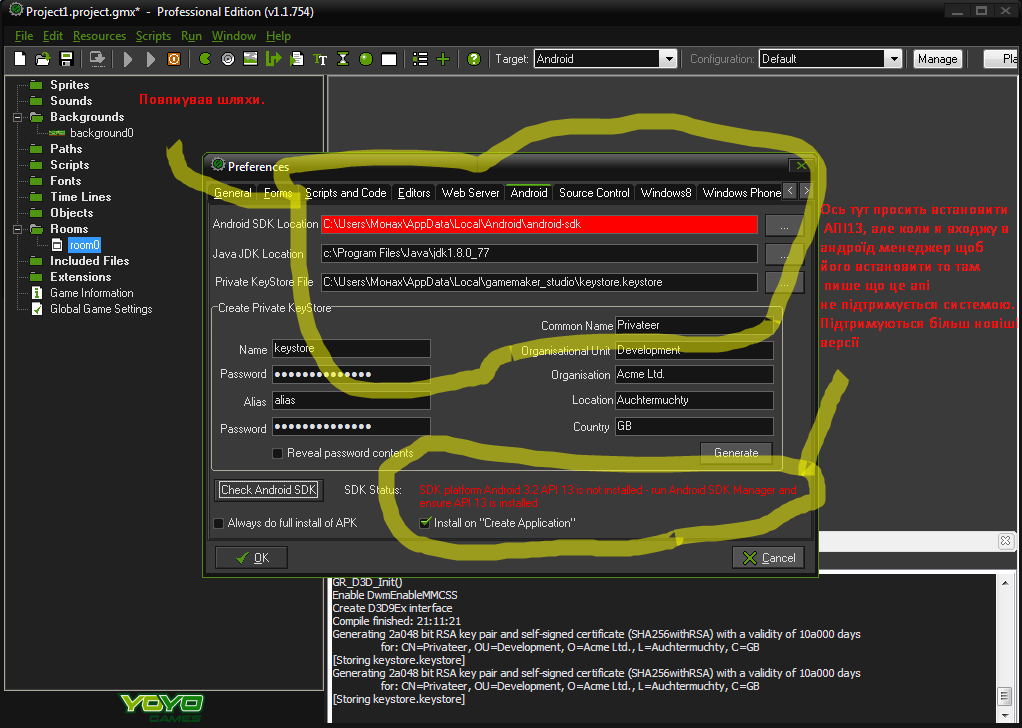1022x728 pixels.
Task: Switch to the Web Server preferences tab
Action: tap(470, 193)
